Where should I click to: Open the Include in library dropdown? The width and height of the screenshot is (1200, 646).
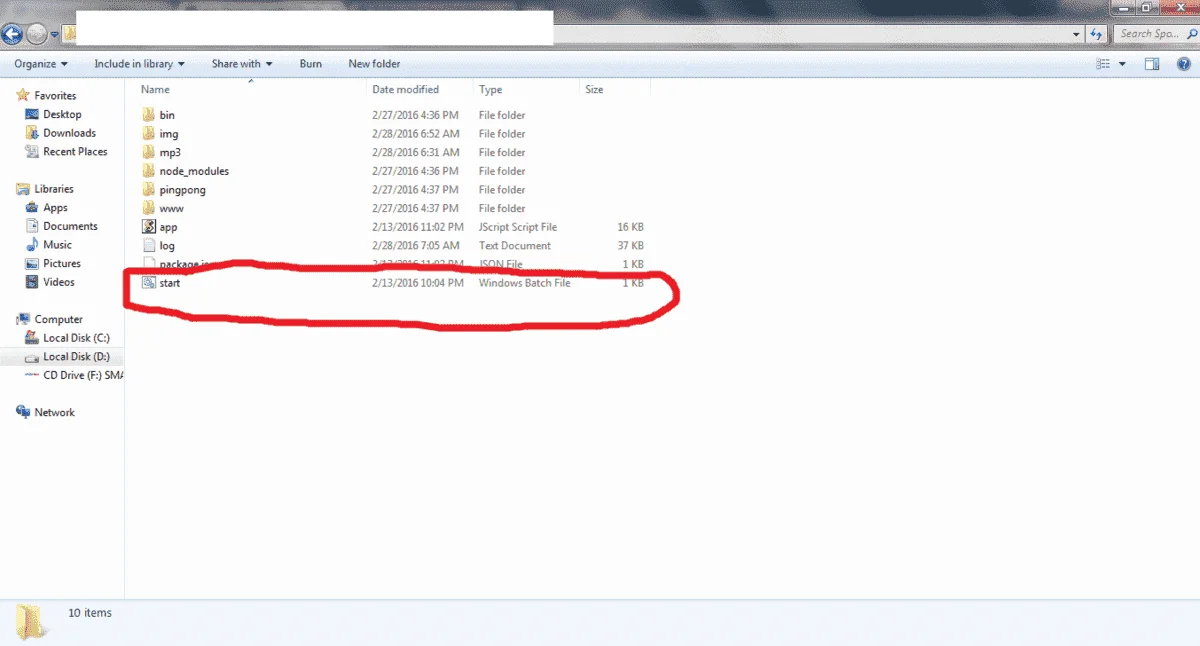point(140,64)
